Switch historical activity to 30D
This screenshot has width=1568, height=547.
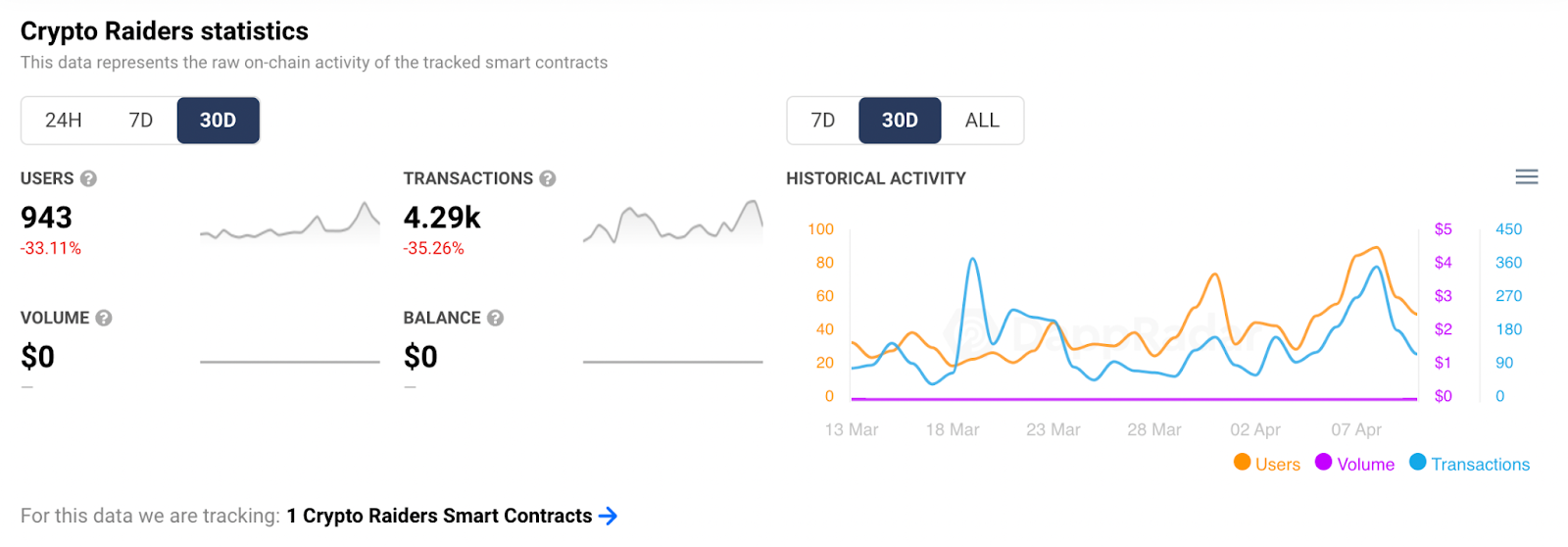pos(900,121)
